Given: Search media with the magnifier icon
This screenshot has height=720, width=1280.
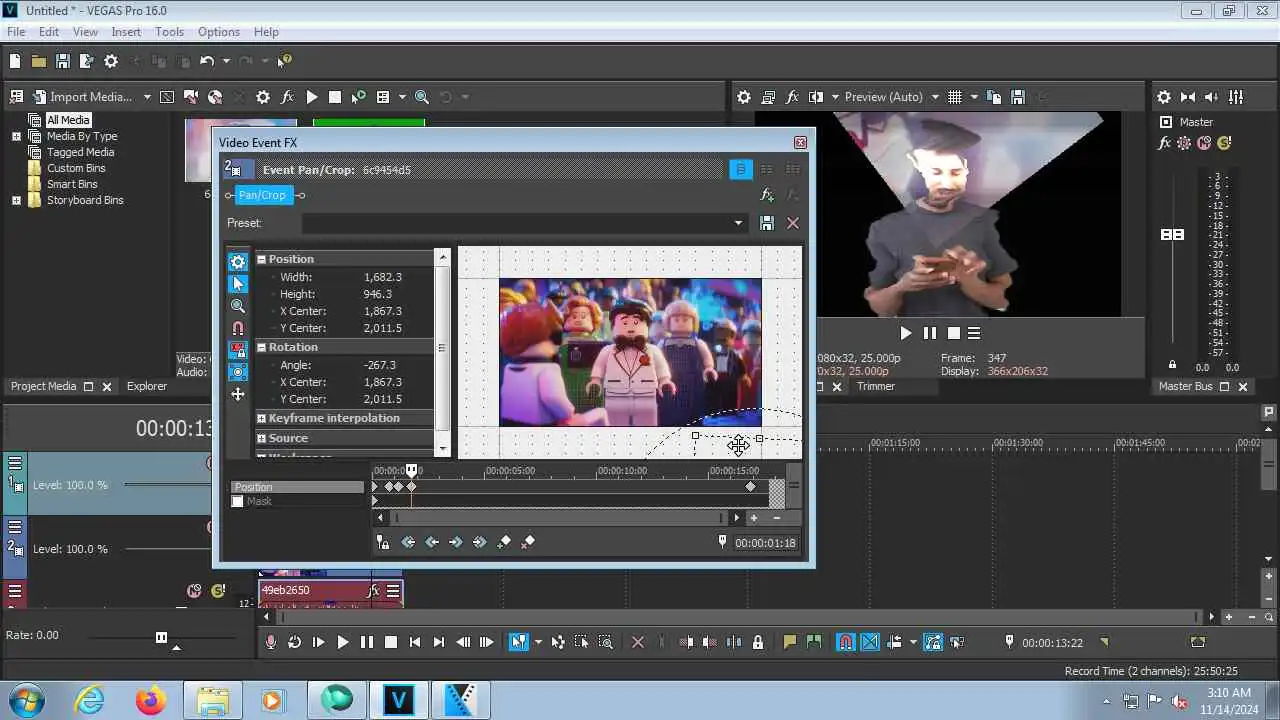Looking at the screenshot, I should click(421, 97).
